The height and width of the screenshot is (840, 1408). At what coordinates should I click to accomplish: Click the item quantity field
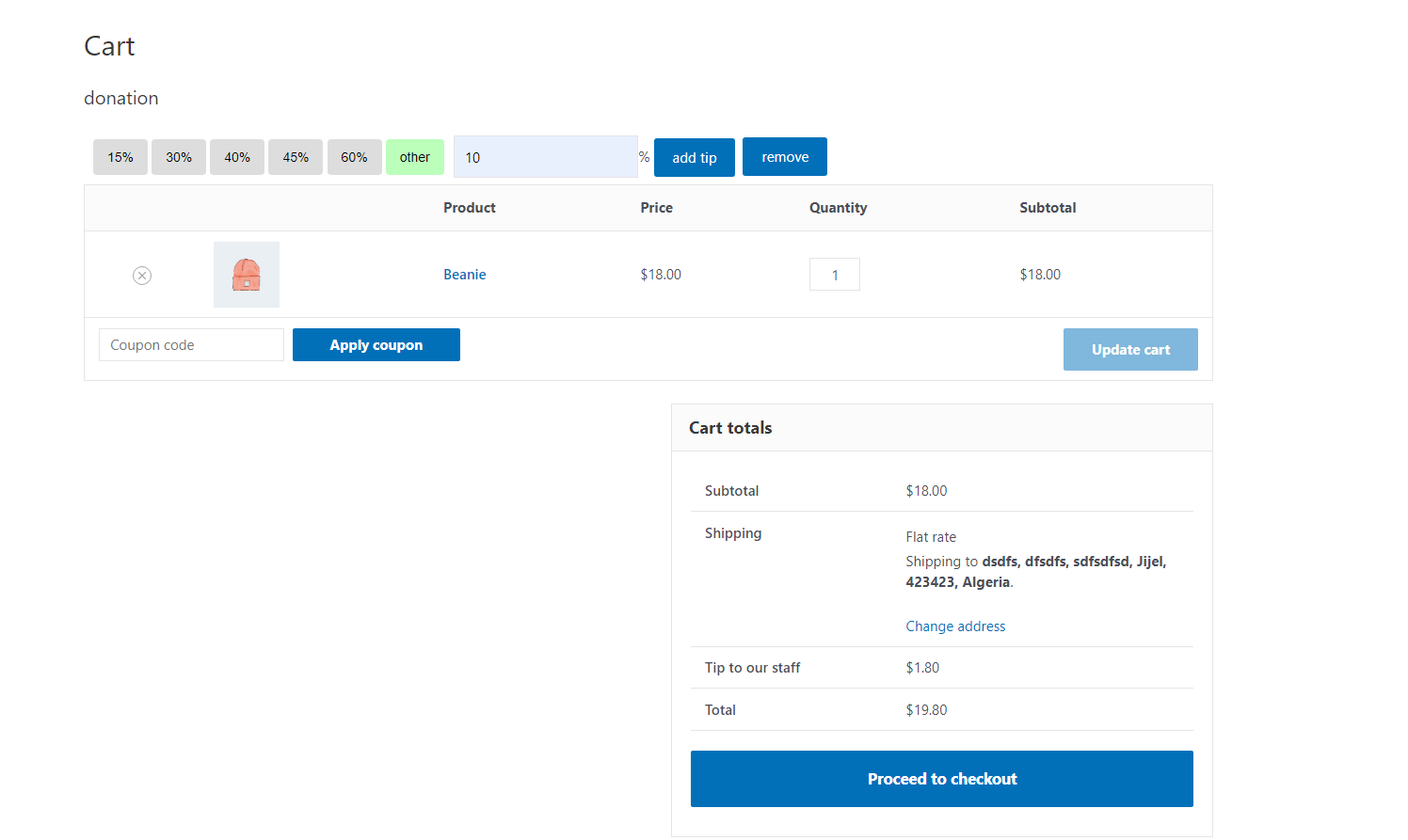pyautogui.click(x=834, y=274)
